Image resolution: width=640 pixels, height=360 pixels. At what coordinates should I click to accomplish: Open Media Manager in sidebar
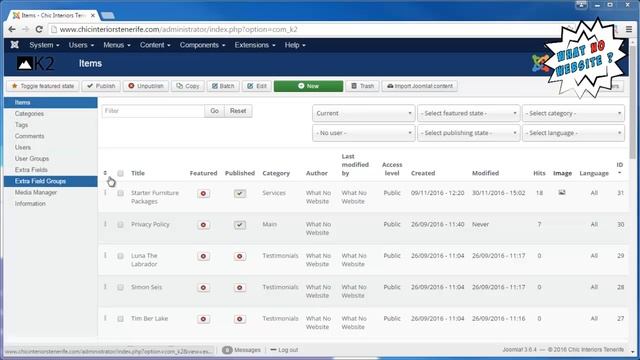[36, 192]
